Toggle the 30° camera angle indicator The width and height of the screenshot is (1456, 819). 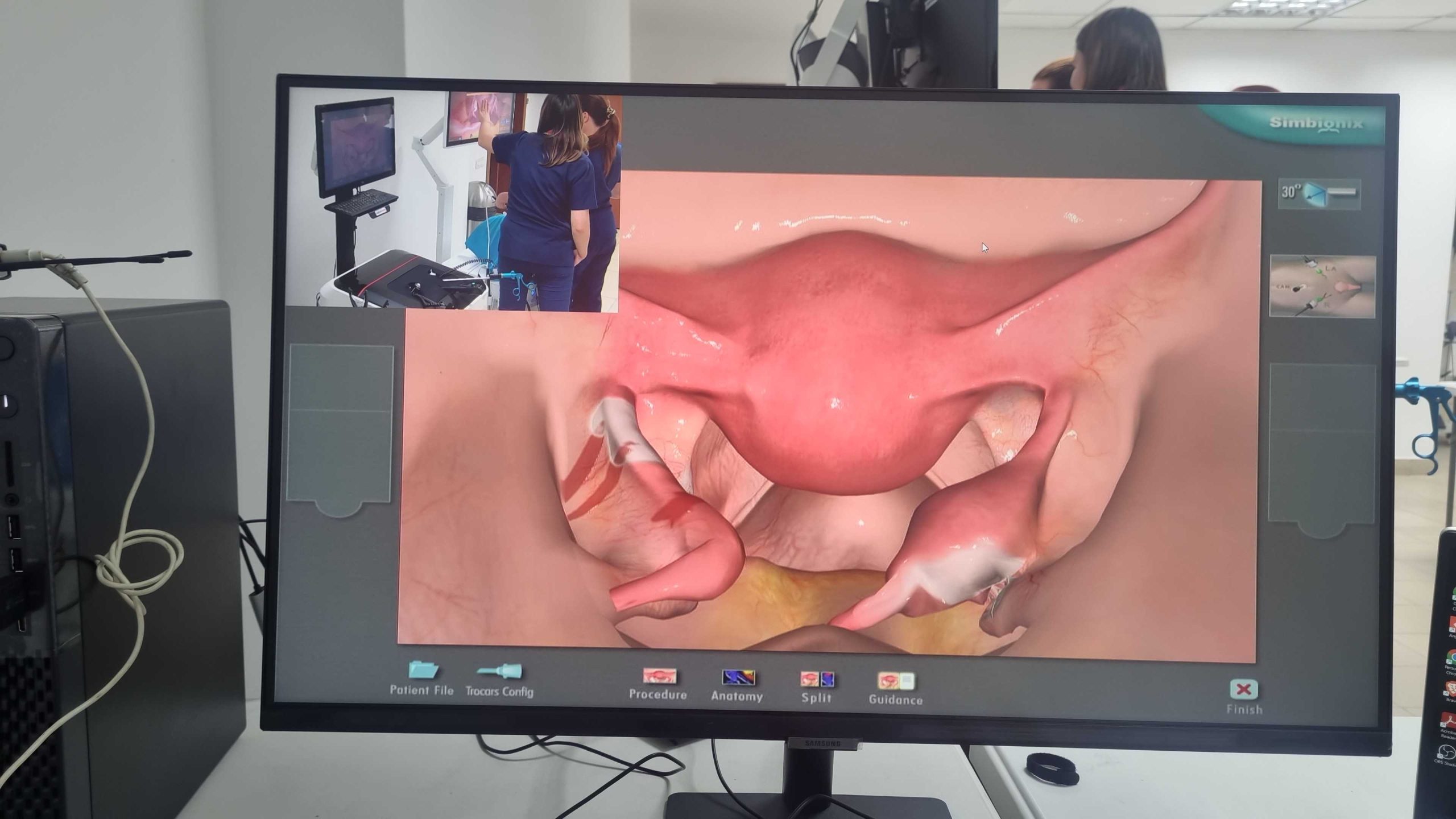1318,194
